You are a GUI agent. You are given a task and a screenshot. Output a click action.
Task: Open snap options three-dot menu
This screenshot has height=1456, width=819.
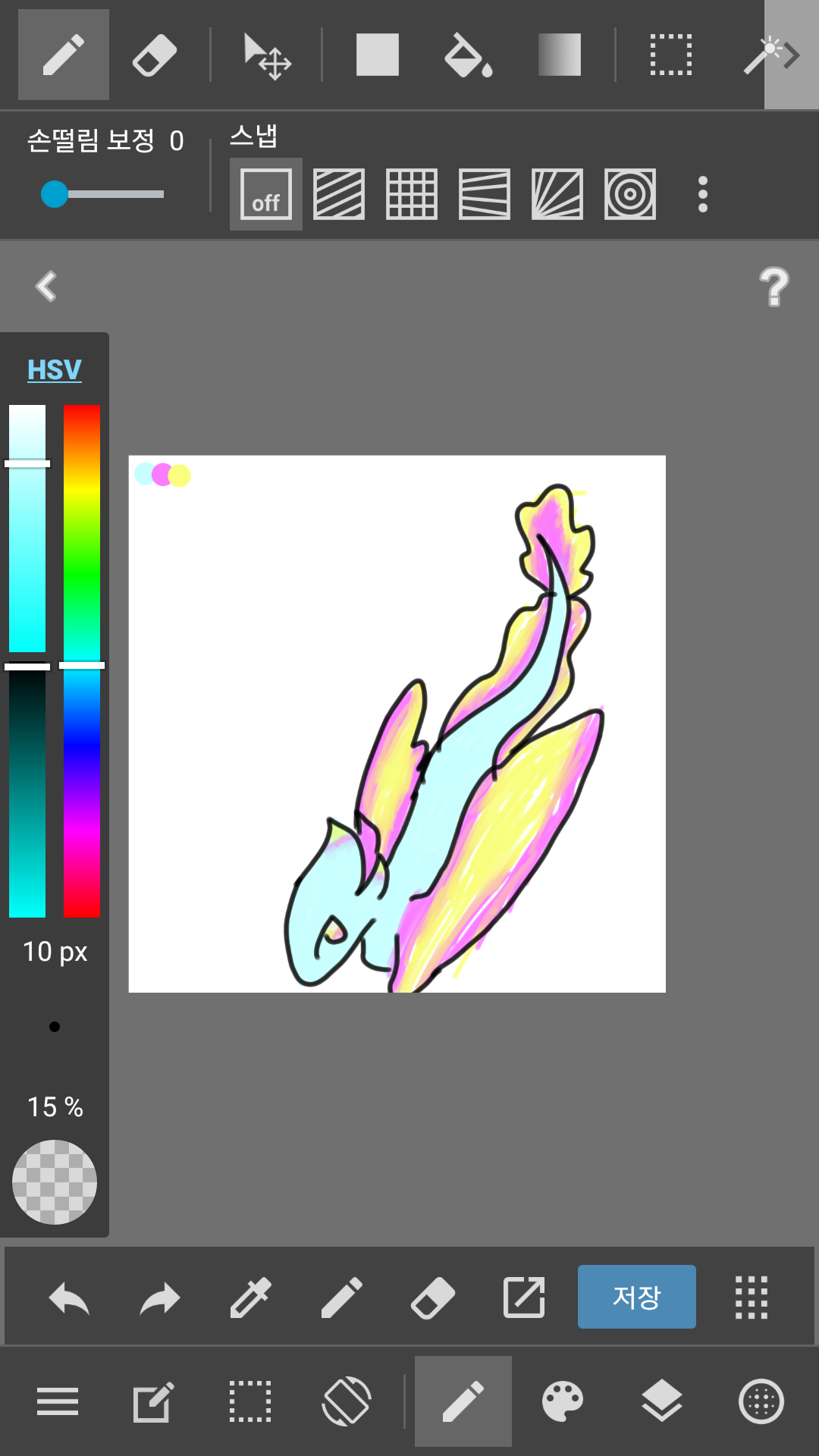(x=703, y=194)
